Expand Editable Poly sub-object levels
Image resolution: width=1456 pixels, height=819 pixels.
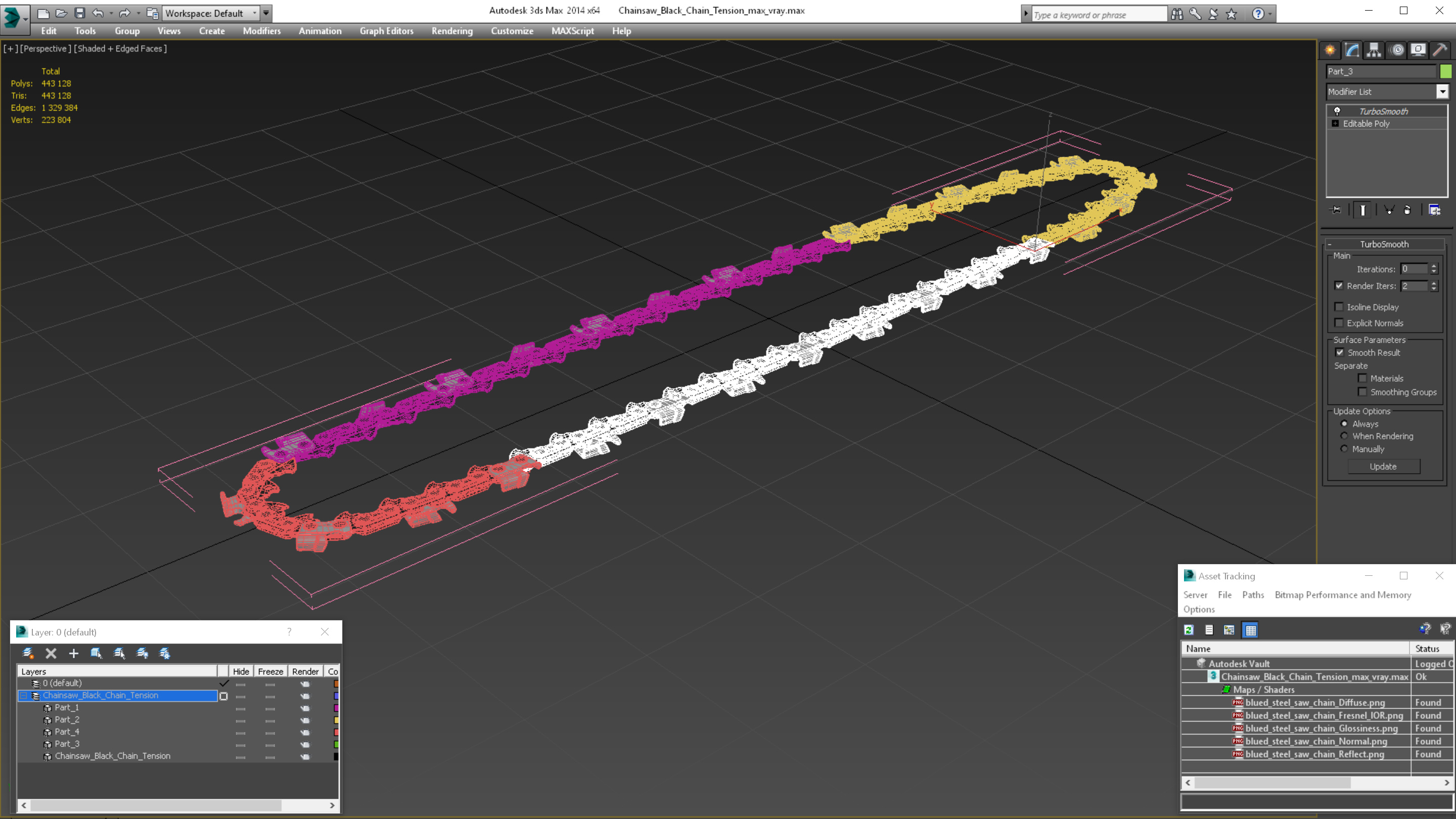pyautogui.click(x=1336, y=123)
